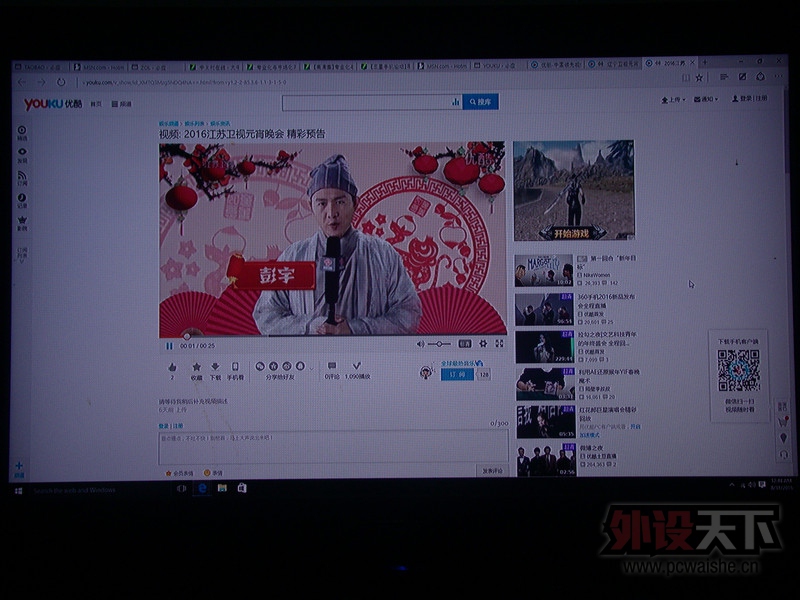Screen dimensions: 800x600
Task: Open 手机看 watch-on-phone icon
Action: click(x=235, y=366)
